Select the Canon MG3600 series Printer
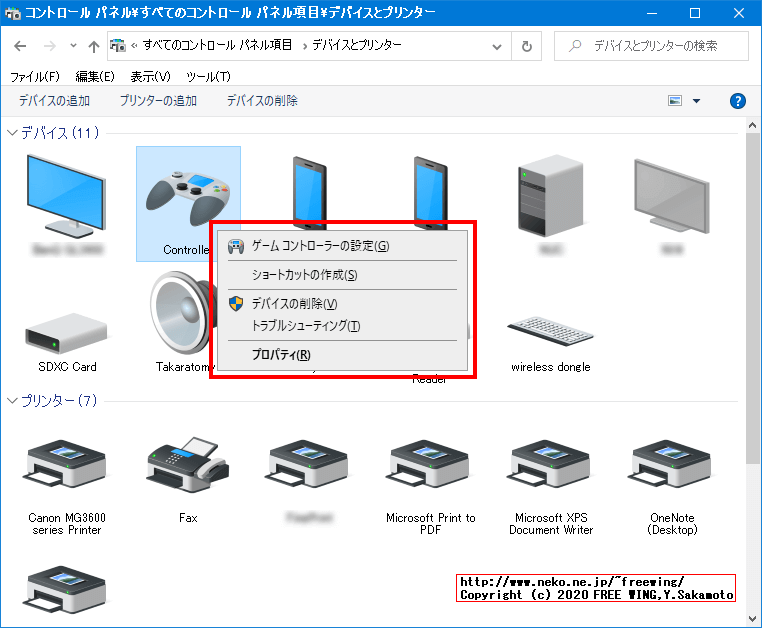 tap(67, 464)
